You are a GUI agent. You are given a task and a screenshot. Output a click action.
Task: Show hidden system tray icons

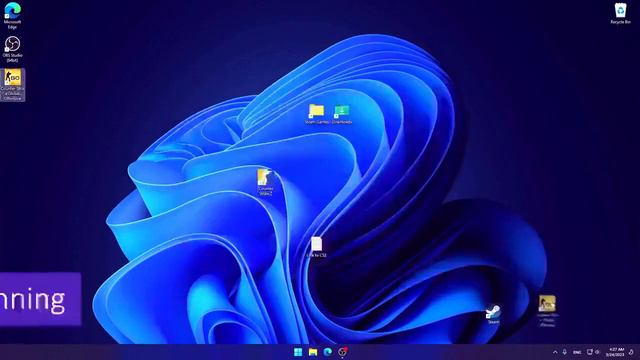(x=555, y=352)
